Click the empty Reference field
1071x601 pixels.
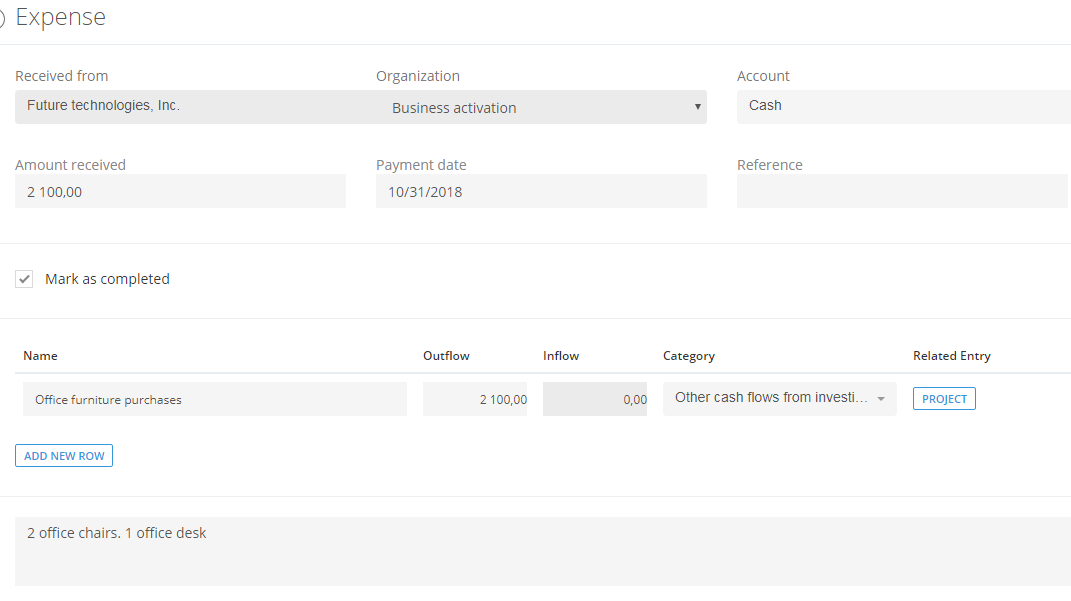[902, 191]
